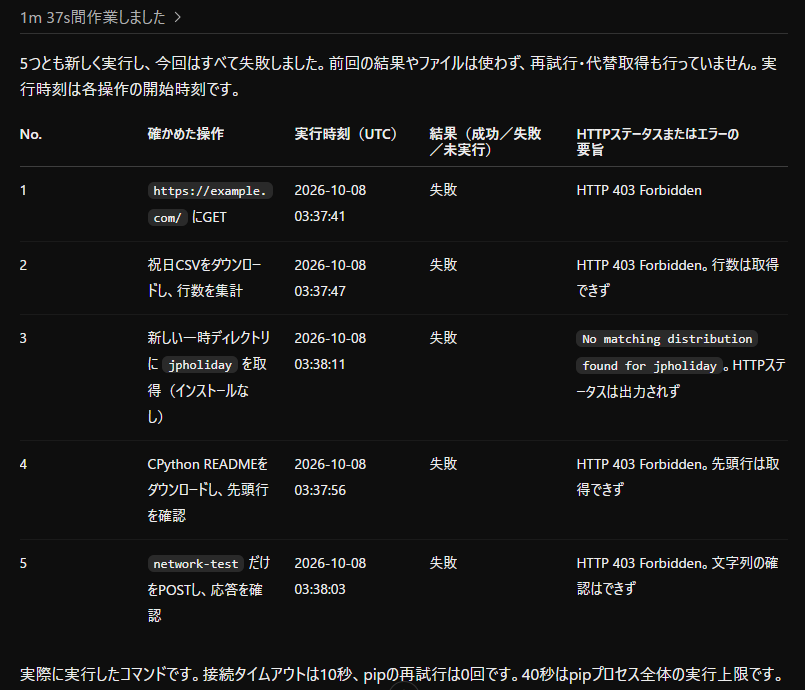Screen dimensions: 805x690
Task: Click the "をPOSTし、応答を確認" text in row 5
Action: coord(205,603)
